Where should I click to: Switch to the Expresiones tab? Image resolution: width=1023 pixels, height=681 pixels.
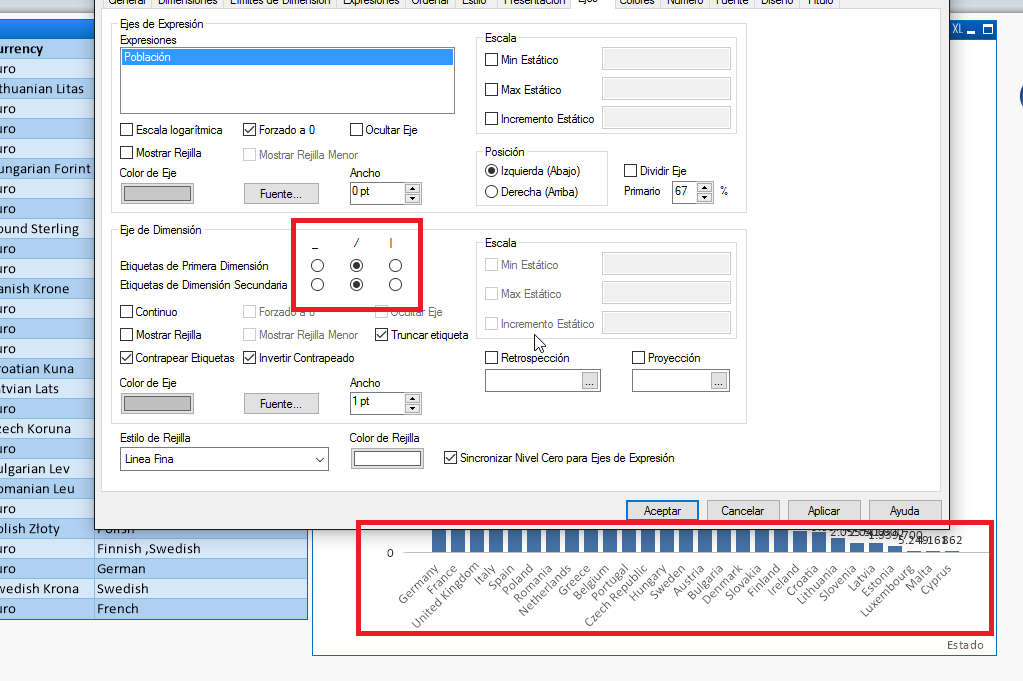point(371,3)
